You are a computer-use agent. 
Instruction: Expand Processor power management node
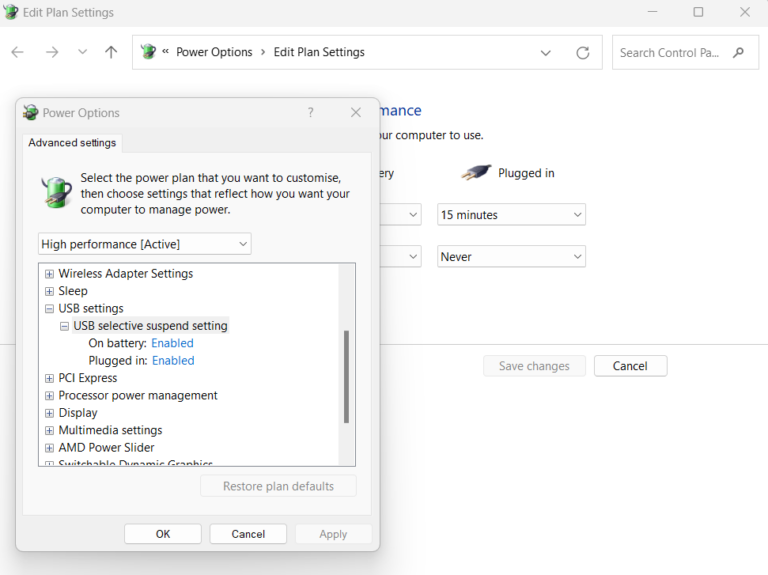tap(49, 396)
